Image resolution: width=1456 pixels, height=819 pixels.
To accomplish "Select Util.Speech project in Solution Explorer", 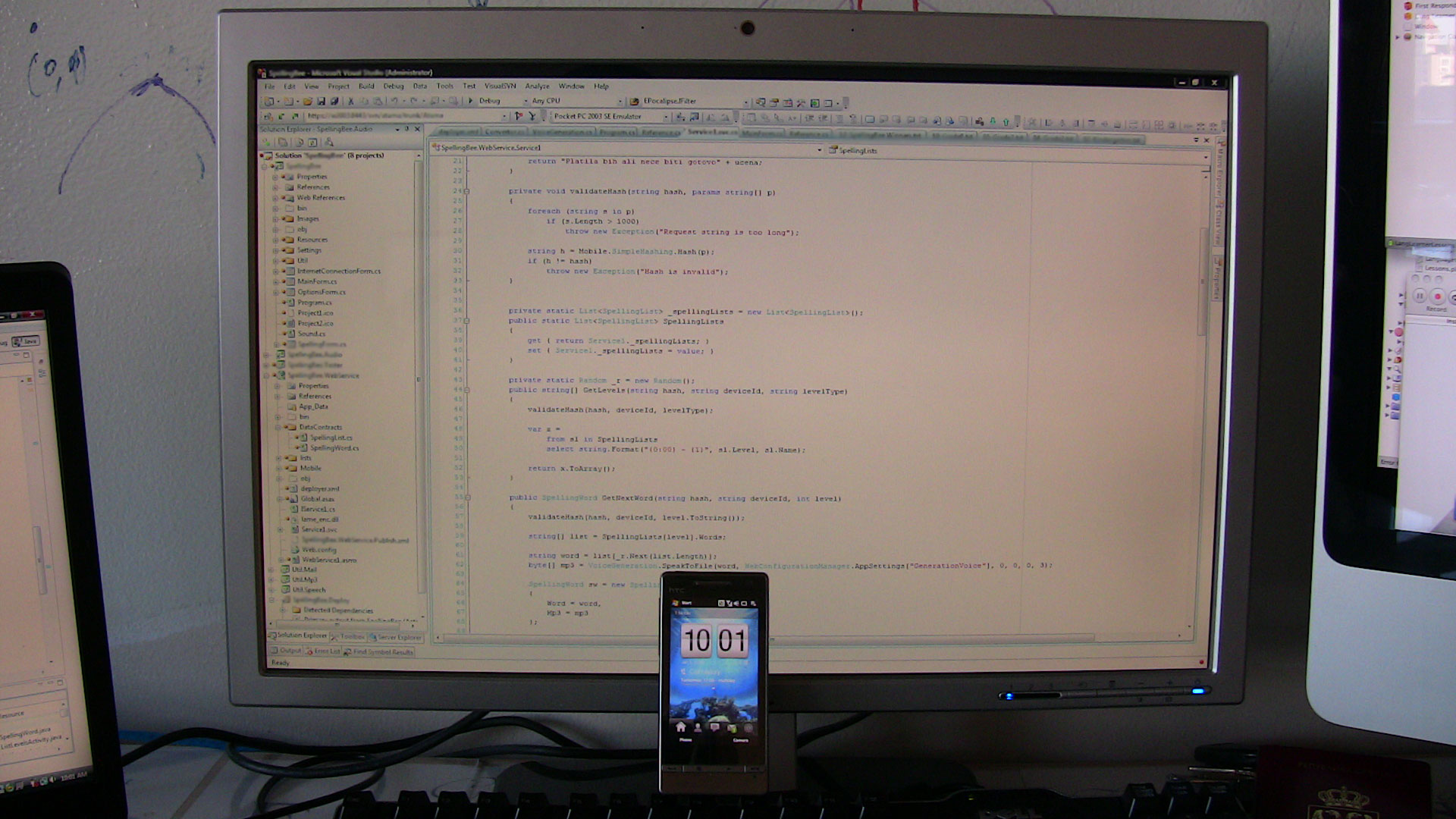I will tap(309, 589).
